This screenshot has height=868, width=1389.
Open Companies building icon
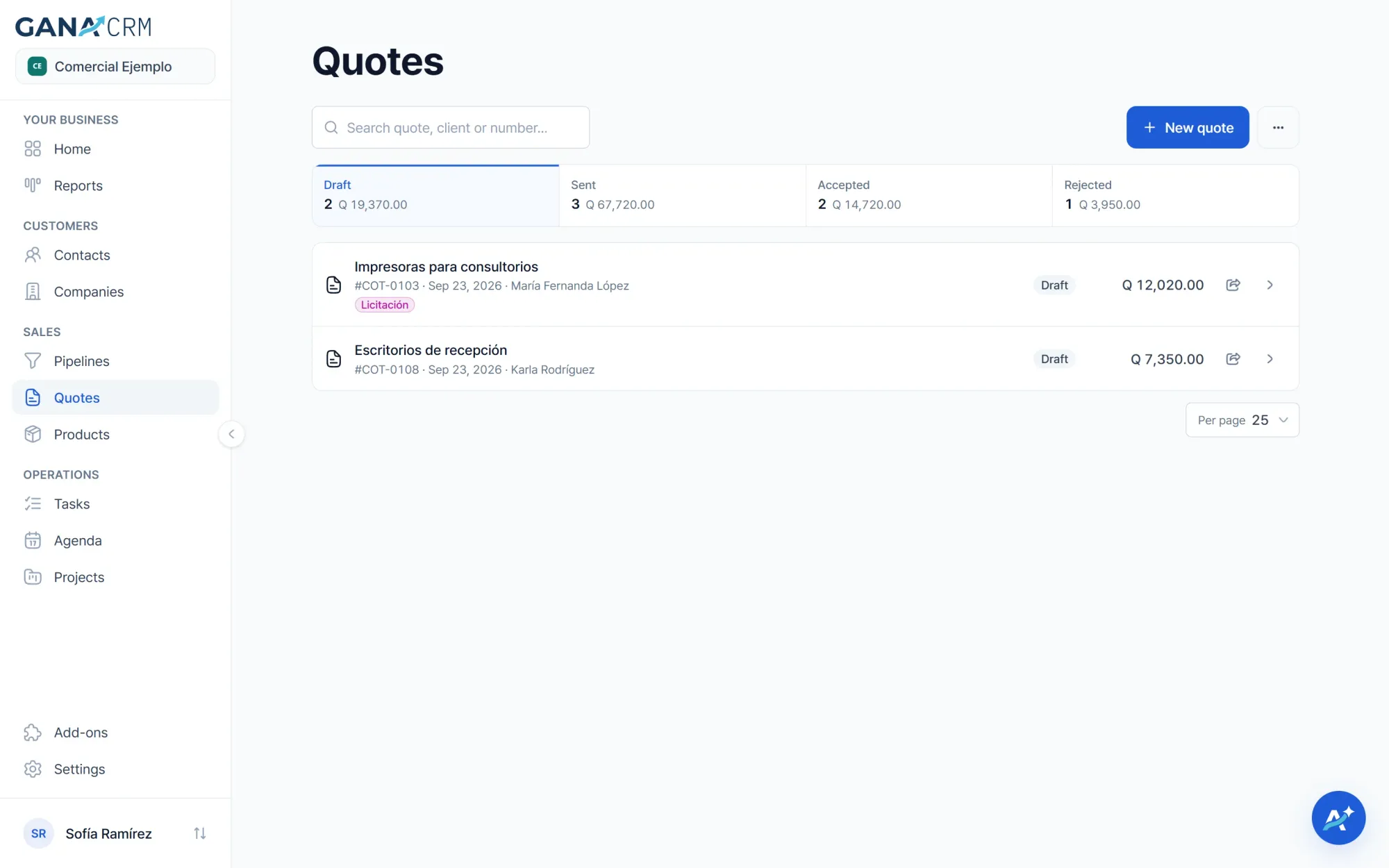tap(33, 292)
